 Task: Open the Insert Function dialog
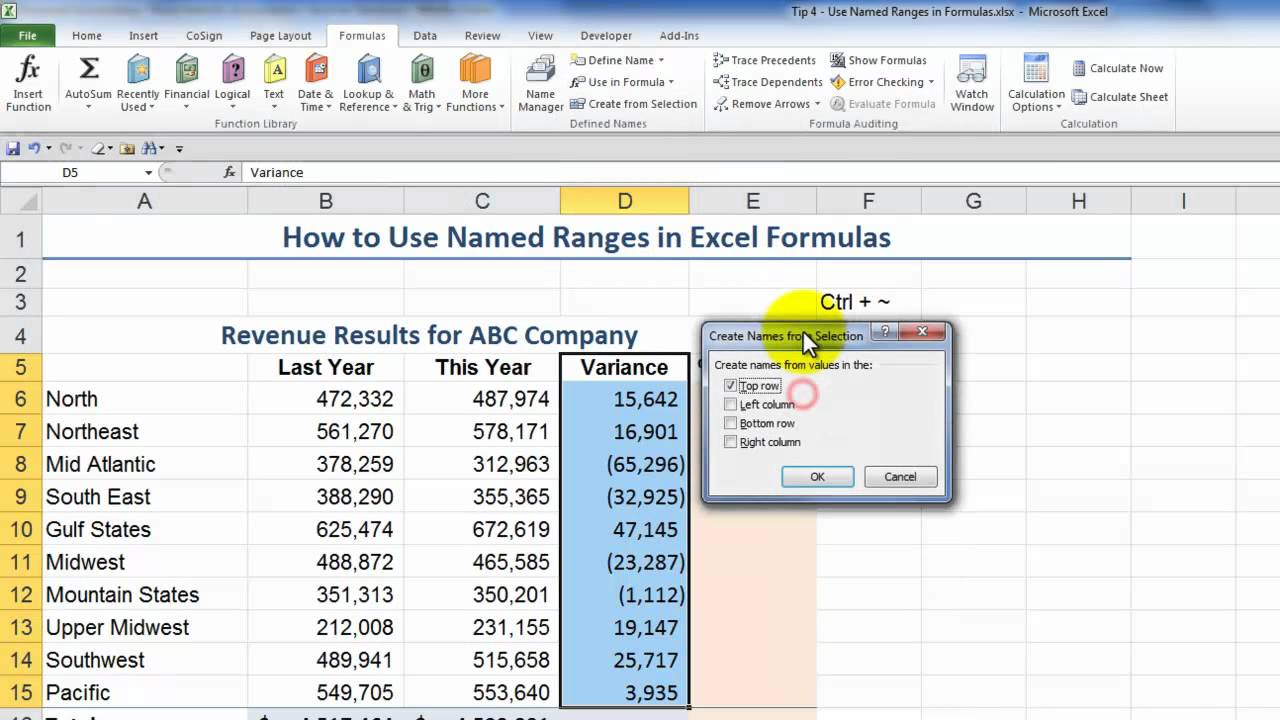(x=27, y=83)
